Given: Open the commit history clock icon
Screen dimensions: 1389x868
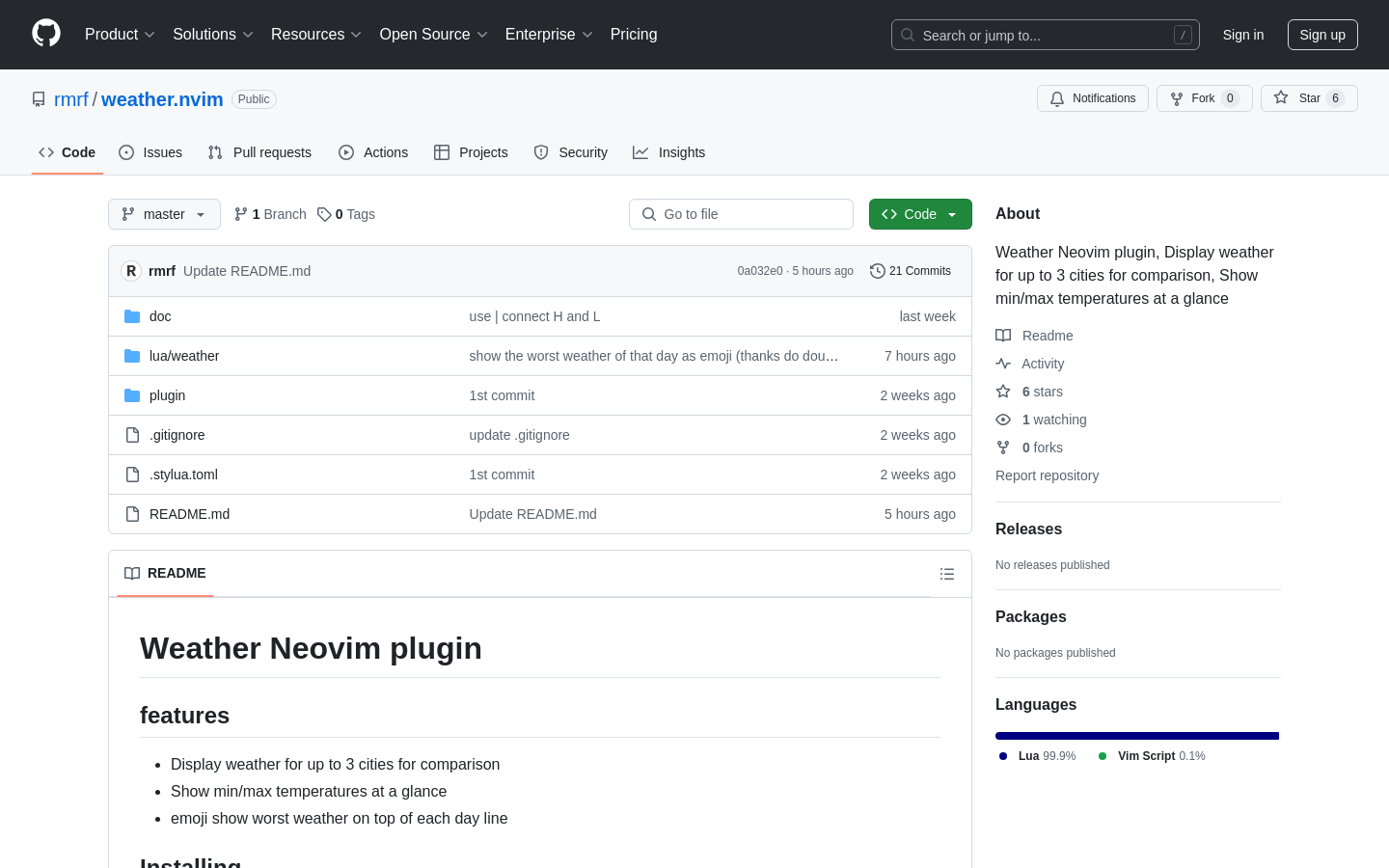Looking at the screenshot, I should (878, 271).
